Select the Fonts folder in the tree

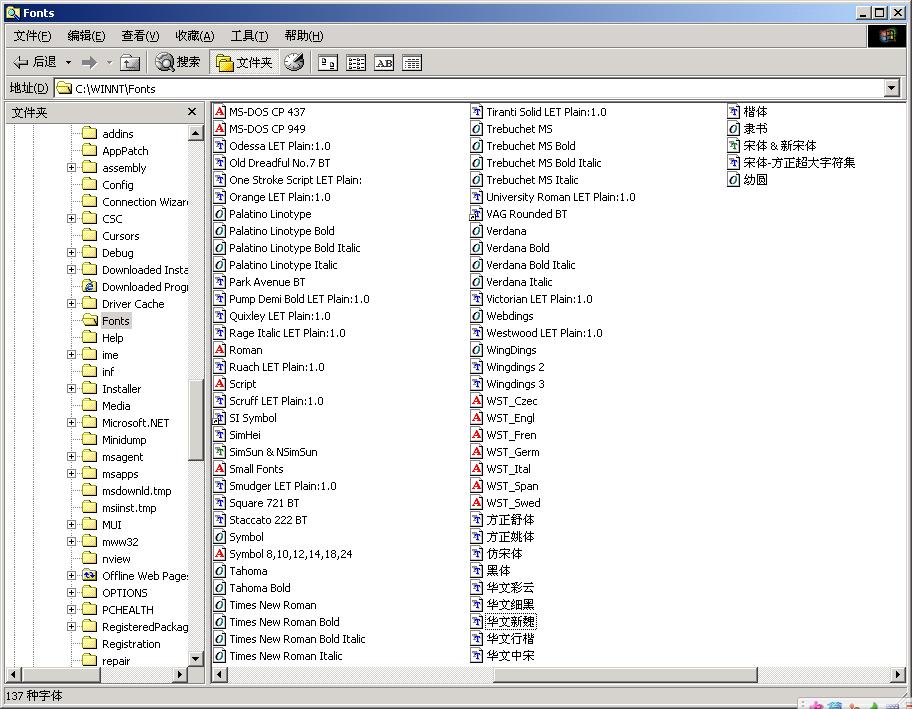(x=115, y=320)
